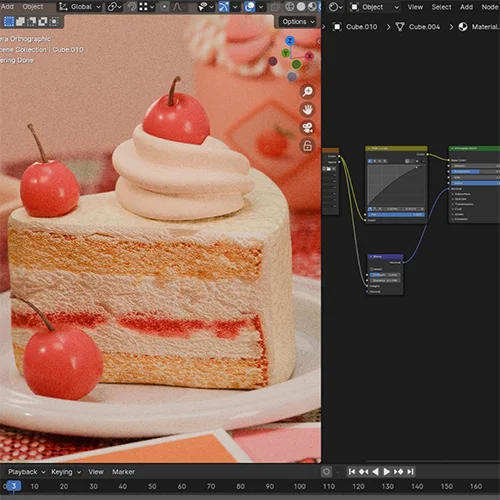Open the node editor Select menu
The width and height of the screenshot is (500, 500).
pos(441,7)
